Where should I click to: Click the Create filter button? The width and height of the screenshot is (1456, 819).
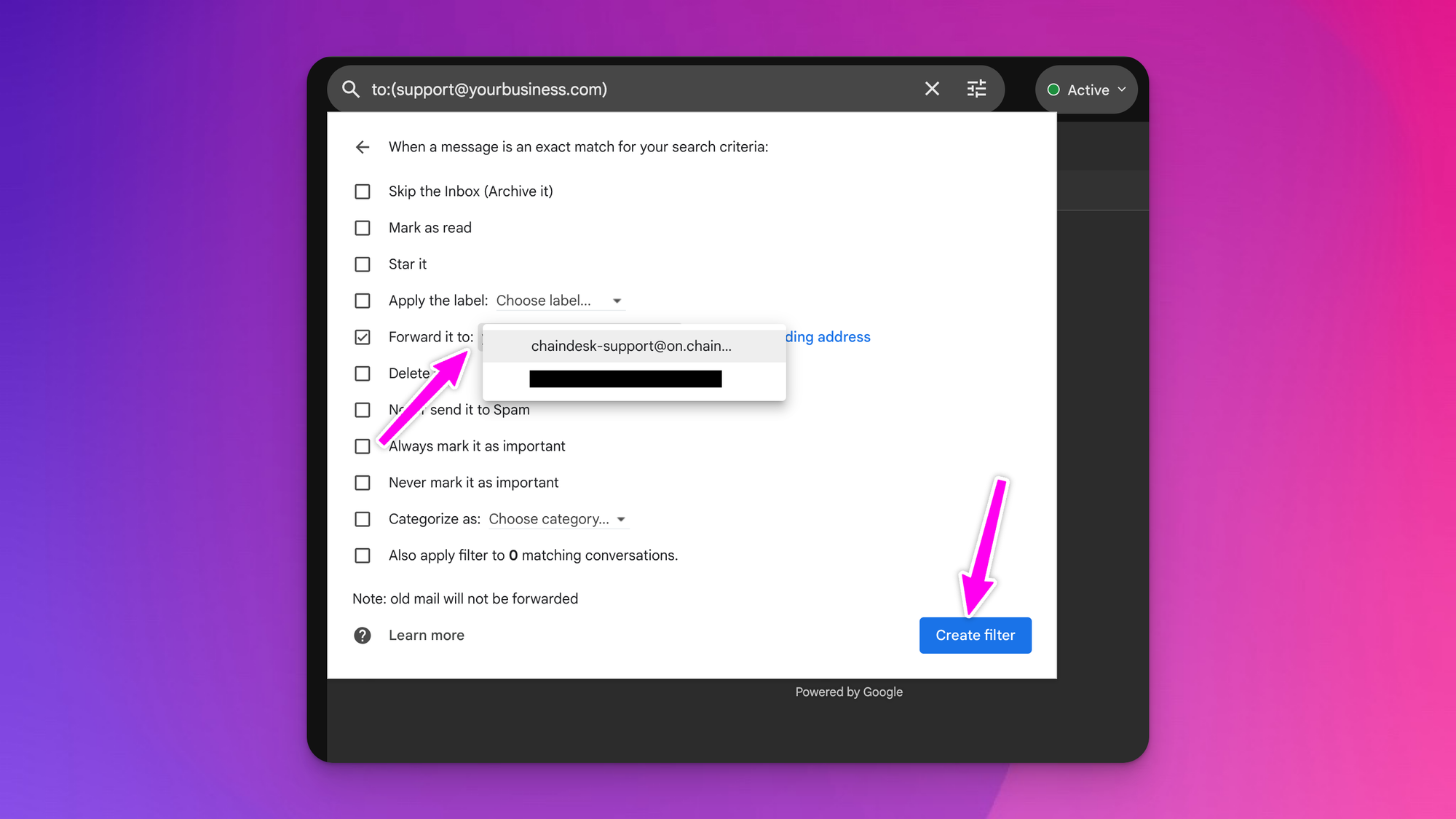coord(975,635)
